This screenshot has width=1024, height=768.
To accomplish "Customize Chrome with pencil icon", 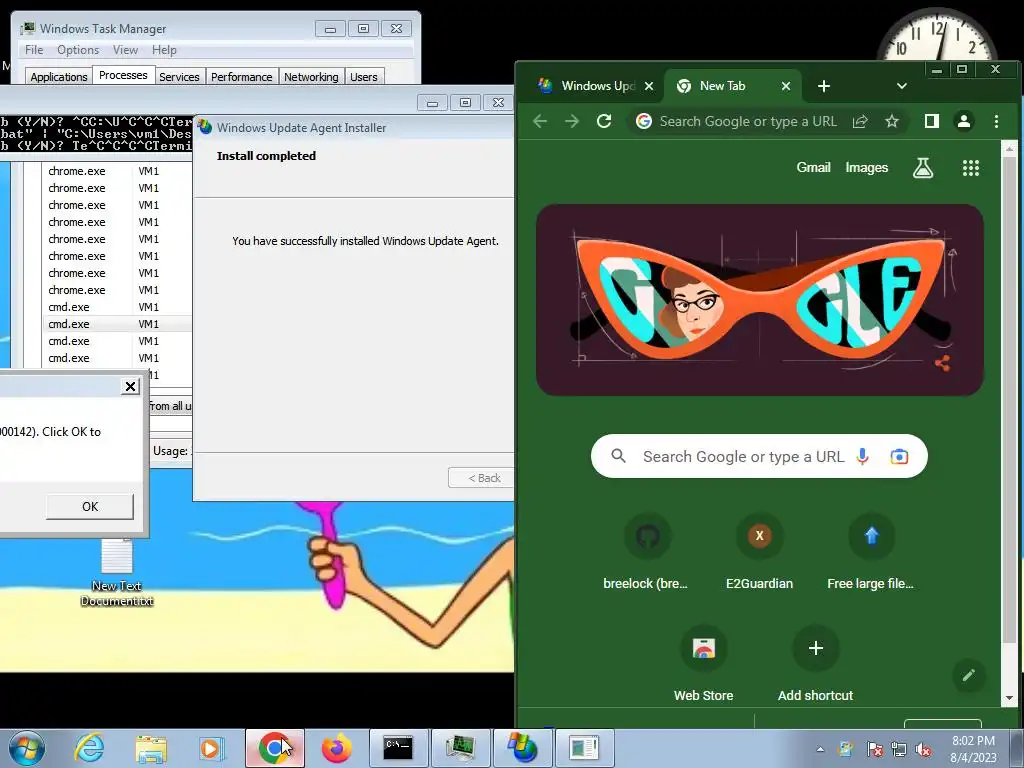I will 968,675.
